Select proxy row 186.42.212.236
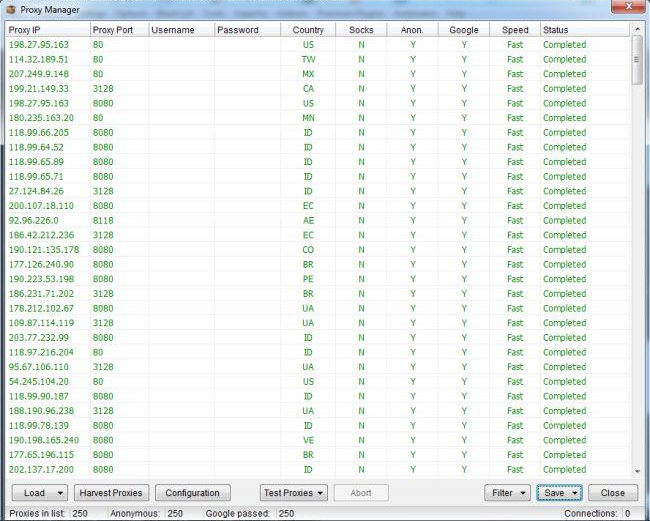Image resolution: width=650 pixels, height=521 pixels. tap(318, 235)
